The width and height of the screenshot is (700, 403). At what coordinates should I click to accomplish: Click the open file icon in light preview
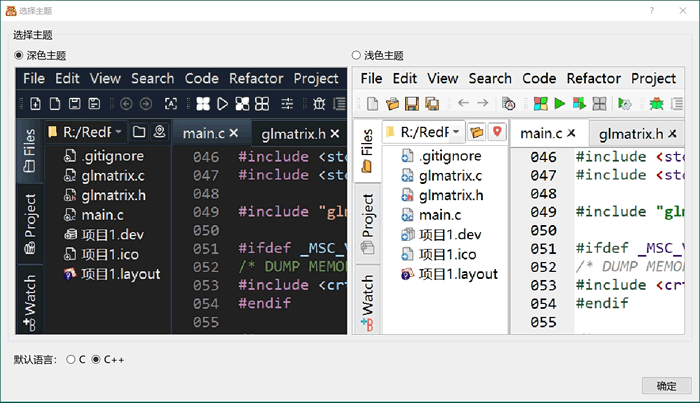[x=392, y=104]
